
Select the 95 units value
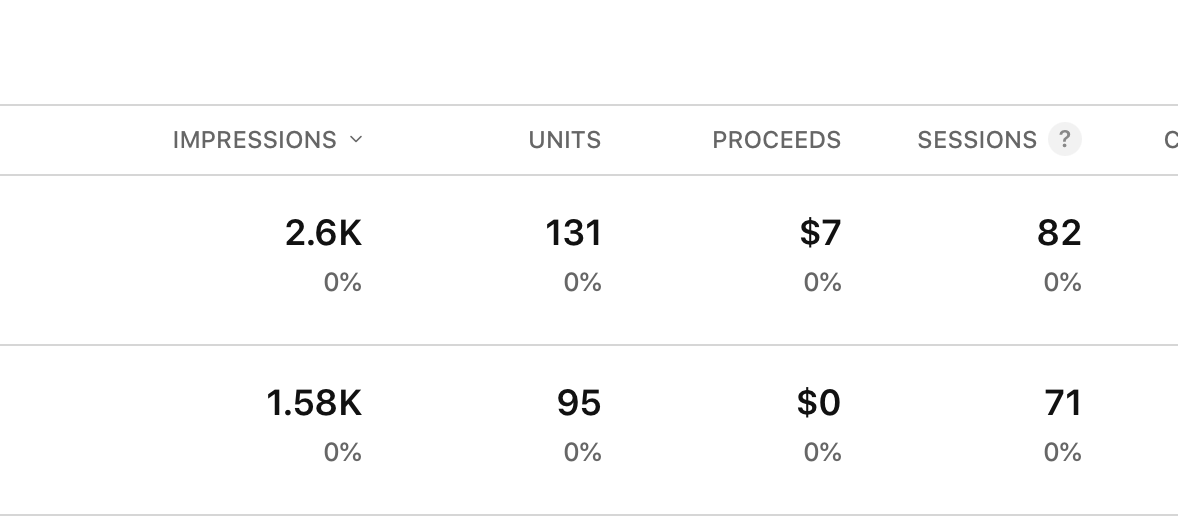tap(579, 403)
